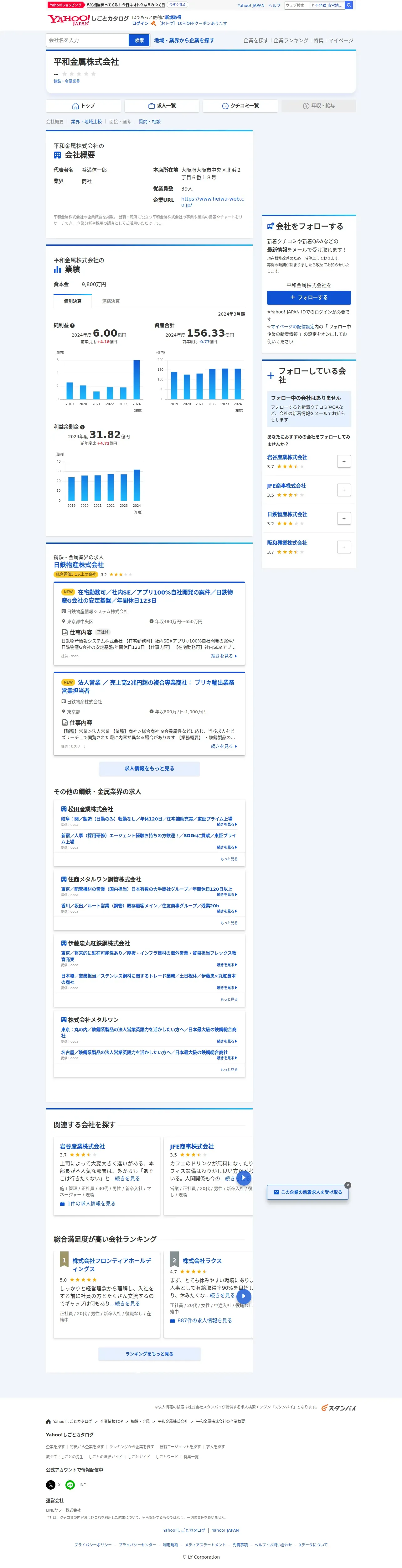Screen dimensions: 402x1568
Task: Follow 岩谷産業株式会社 with plus button
Action: click(x=344, y=461)
